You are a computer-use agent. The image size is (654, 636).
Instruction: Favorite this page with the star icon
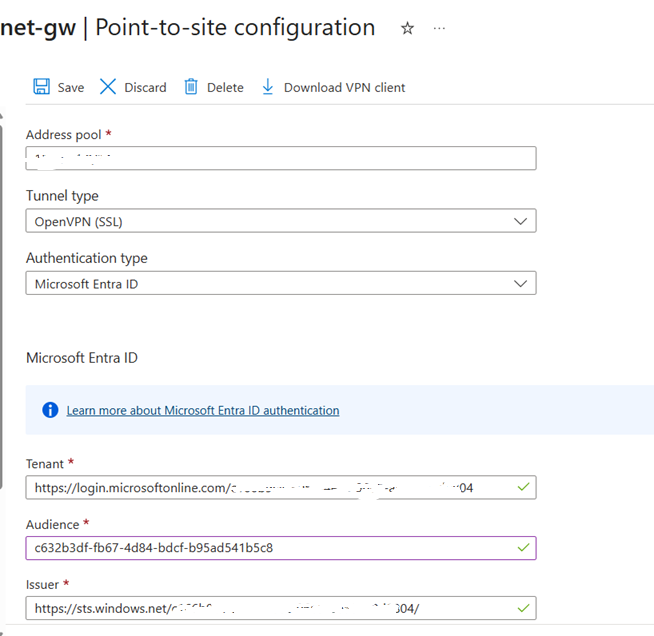pos(407,28)
